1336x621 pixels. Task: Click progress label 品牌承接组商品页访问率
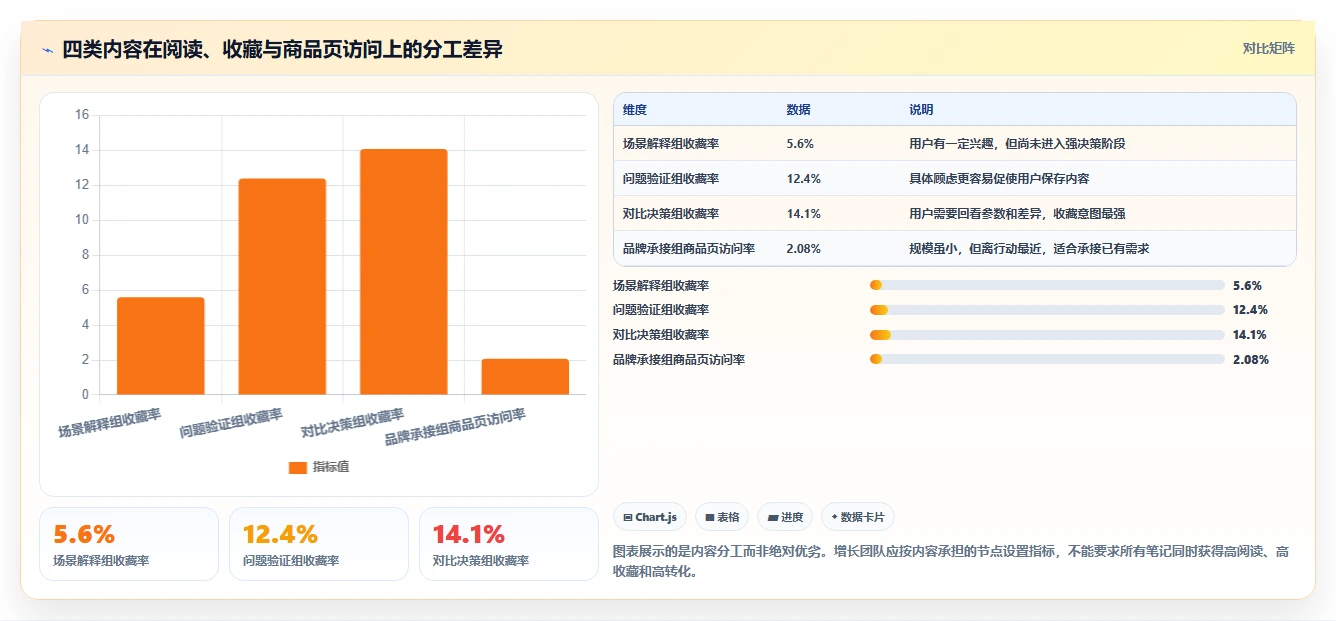coord(679,359)
